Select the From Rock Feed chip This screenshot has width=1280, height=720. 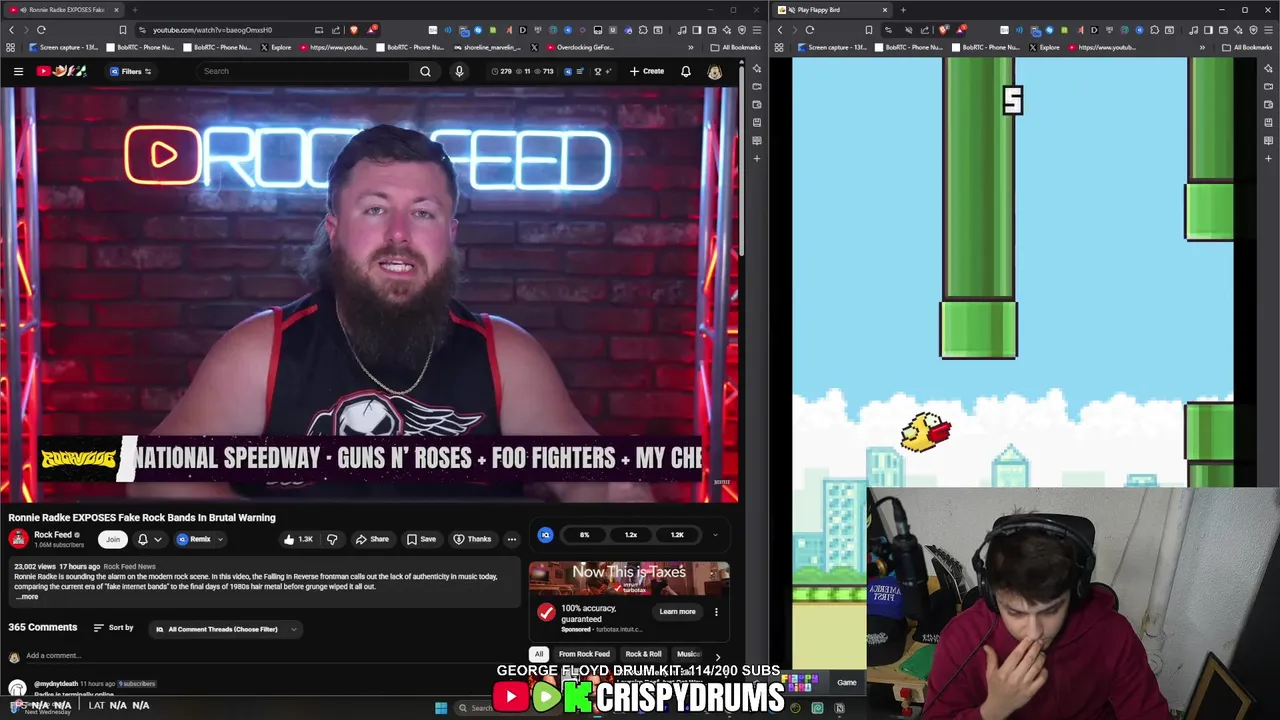(584, 654)
